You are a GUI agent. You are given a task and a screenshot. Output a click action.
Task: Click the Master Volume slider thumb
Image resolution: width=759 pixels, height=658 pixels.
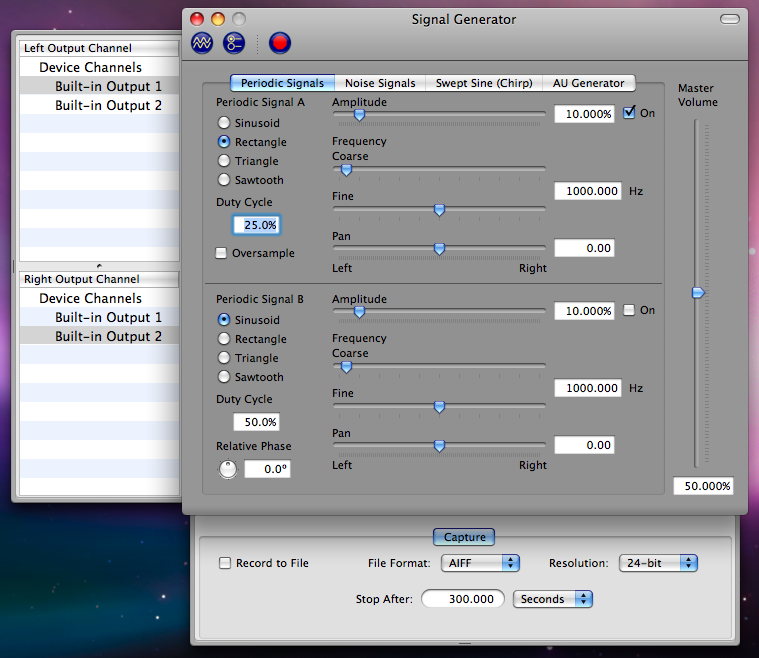click(x=698, y=292)
